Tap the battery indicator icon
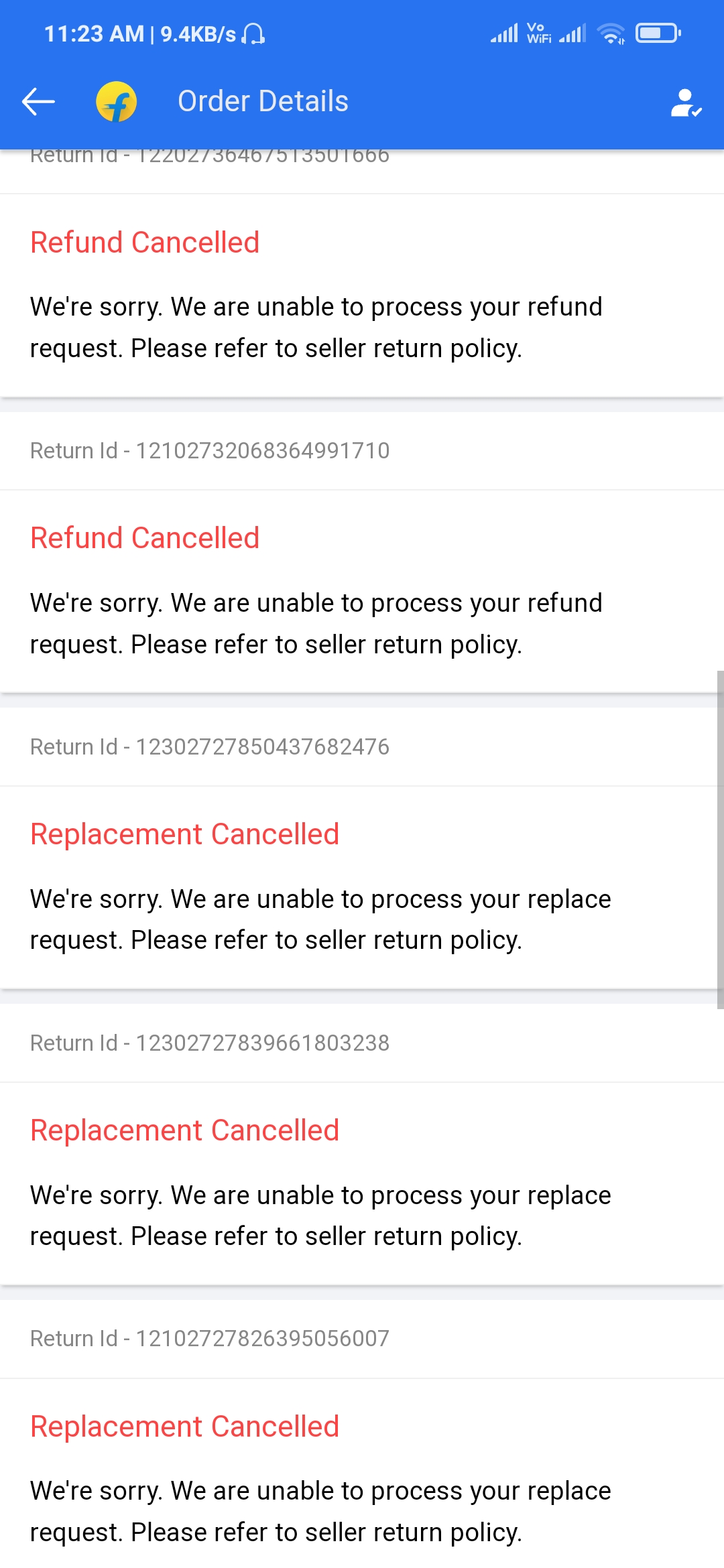Image resolution: width=724 pixels, height=1568 pixels. click(x=658, y=33)
